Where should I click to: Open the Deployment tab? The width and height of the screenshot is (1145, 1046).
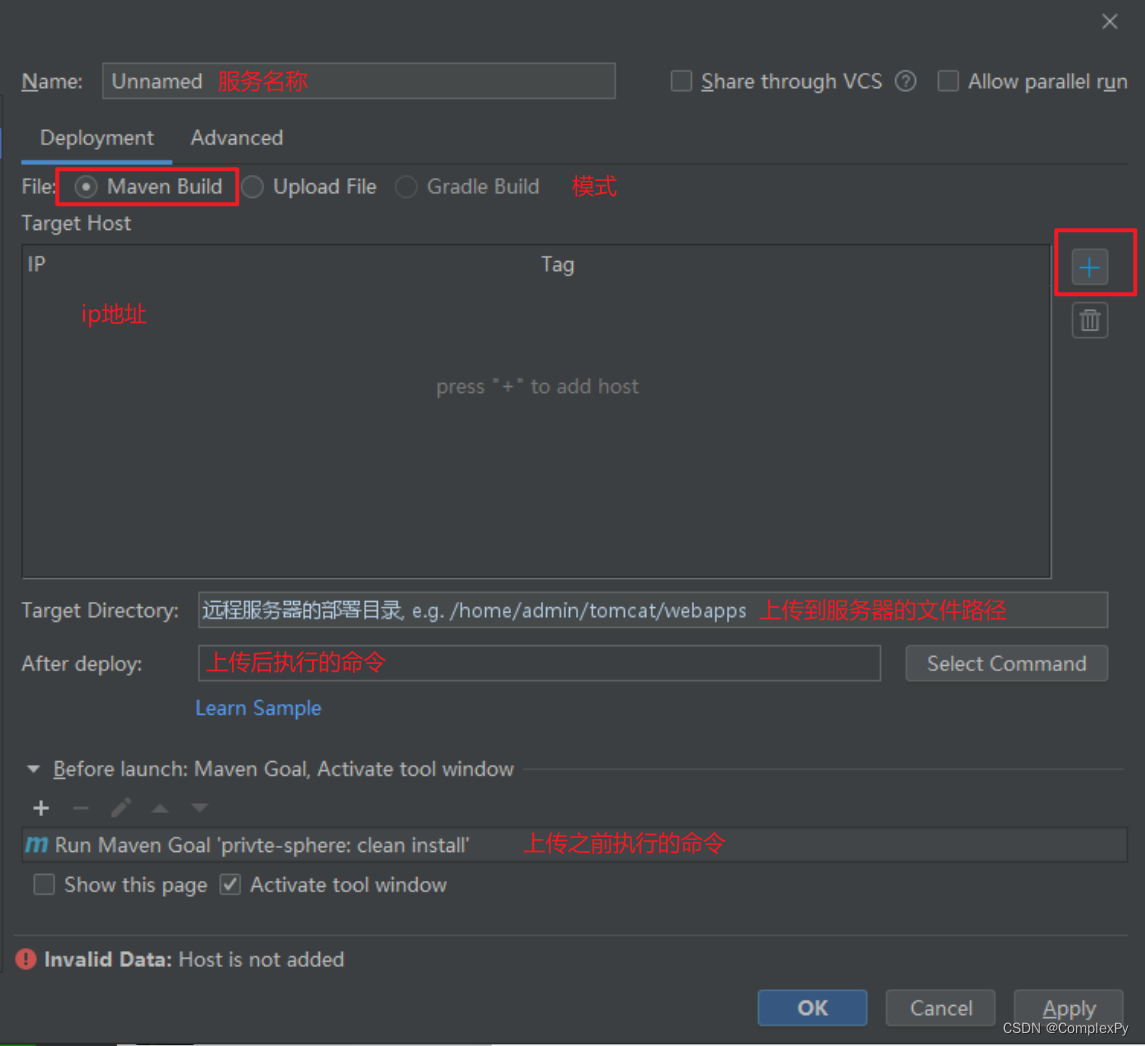point(97,138)
